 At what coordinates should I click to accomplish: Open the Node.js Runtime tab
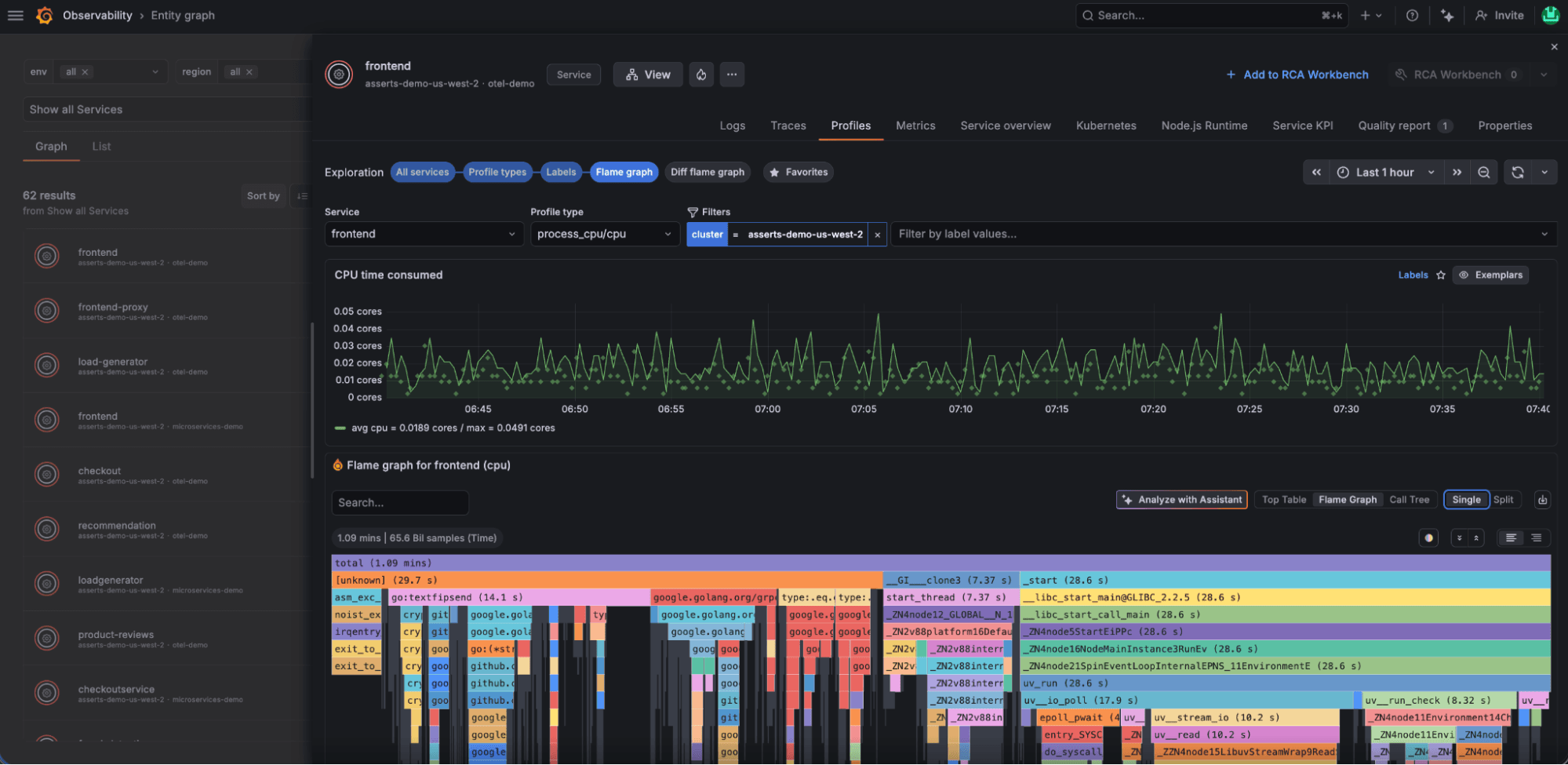click(x=1204, y=126)
